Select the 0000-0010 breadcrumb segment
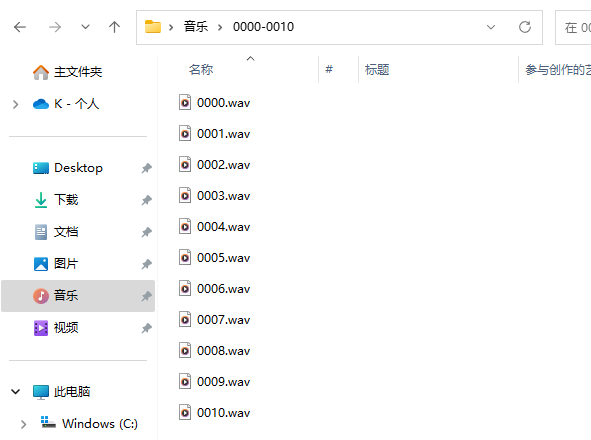Viewport: 591px width, 440px height. click(x=263, y=27)
